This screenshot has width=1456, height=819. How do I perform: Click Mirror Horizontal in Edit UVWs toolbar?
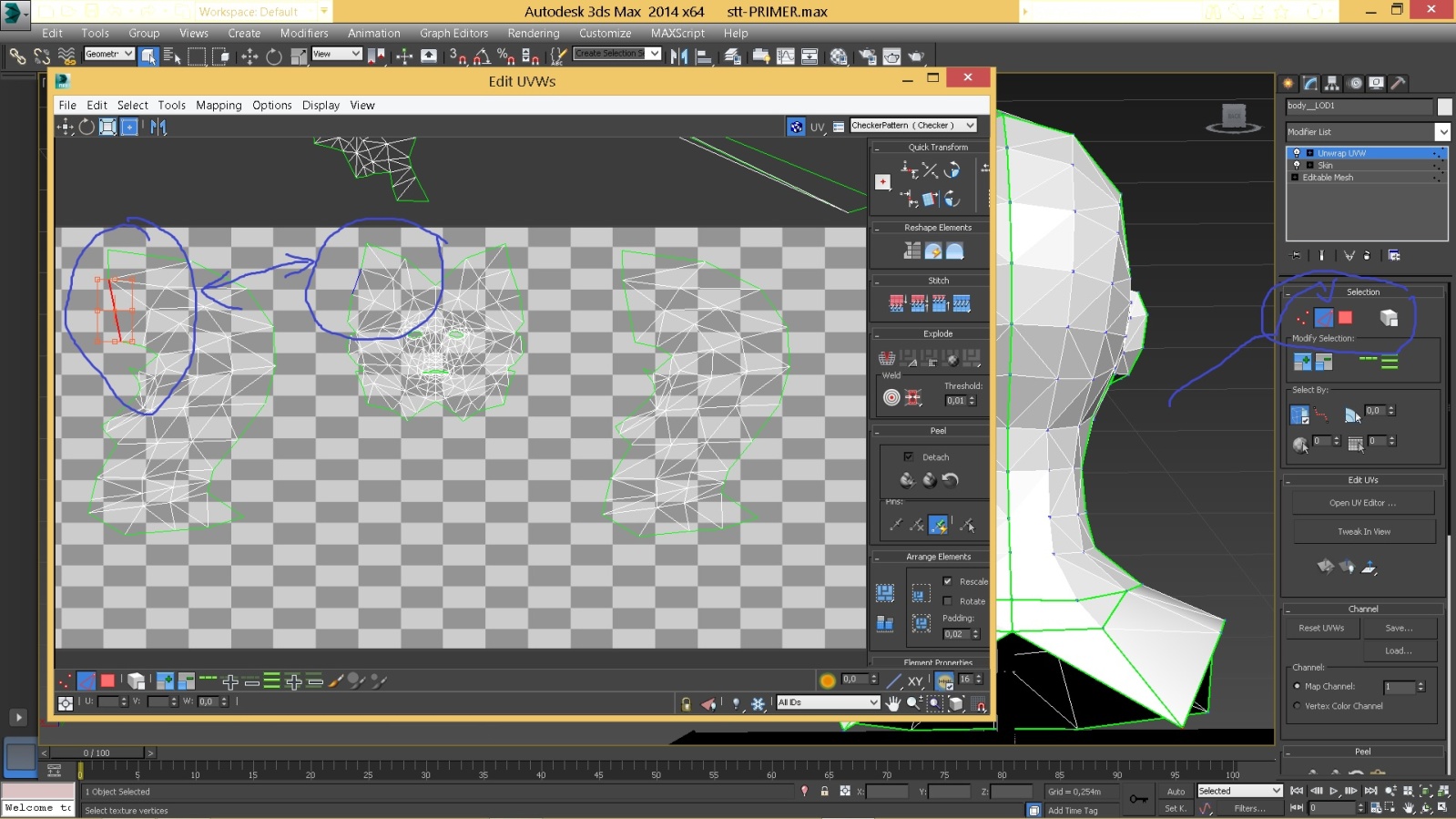click(x=158, y=127)
